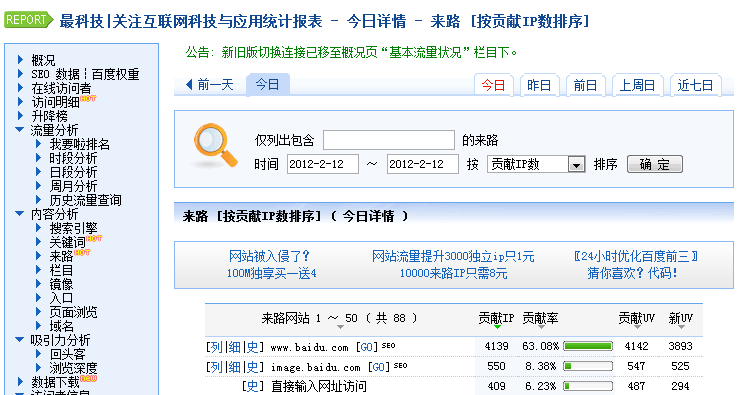Open the 贡献IP数 sort dropdown
Viewport: 745px width, 395px height.
pyautogui.click(x=576, y=164)
